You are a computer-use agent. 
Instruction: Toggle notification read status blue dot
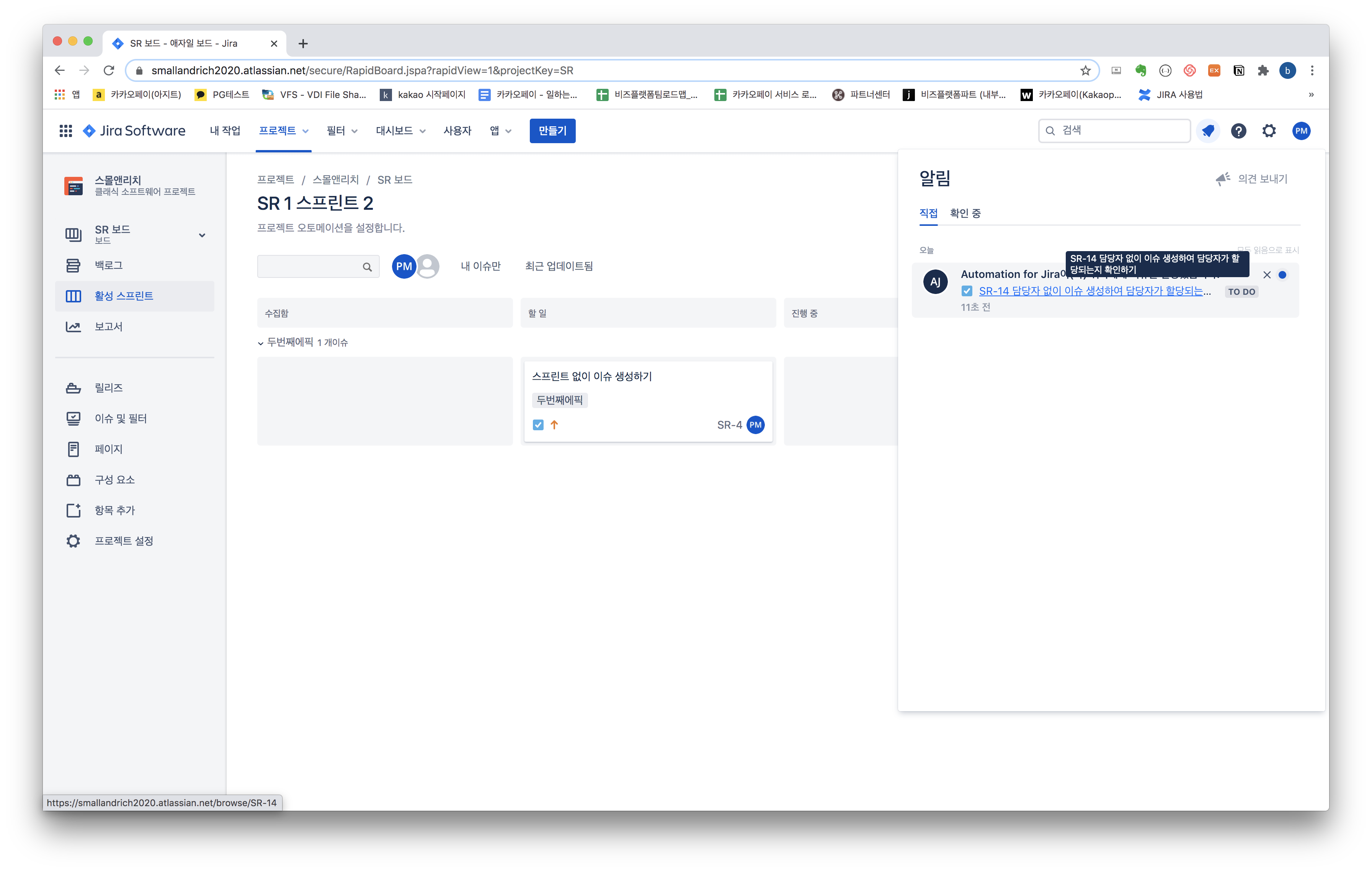1282,275
